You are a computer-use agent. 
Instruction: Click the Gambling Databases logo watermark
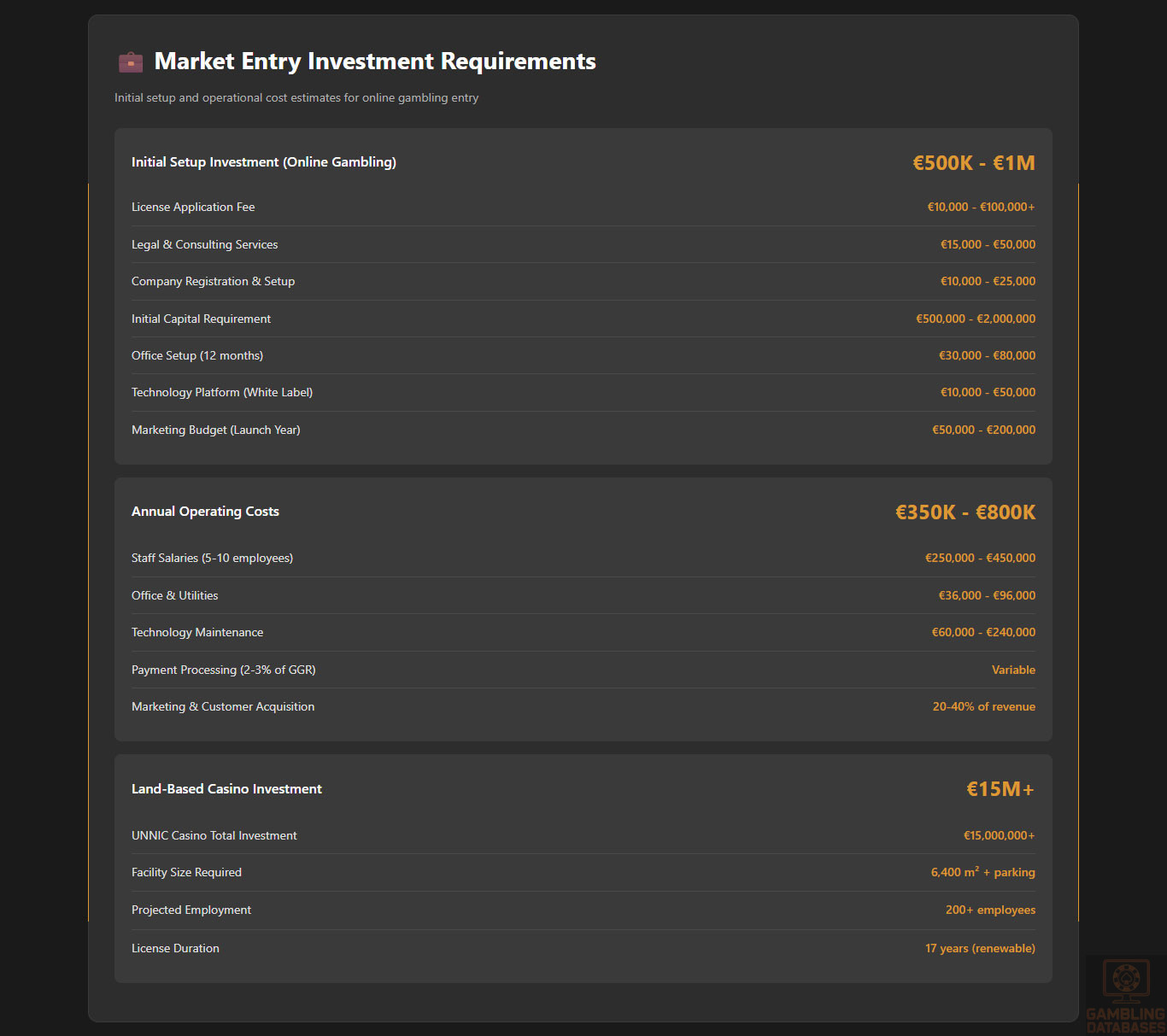point(1125,995)
